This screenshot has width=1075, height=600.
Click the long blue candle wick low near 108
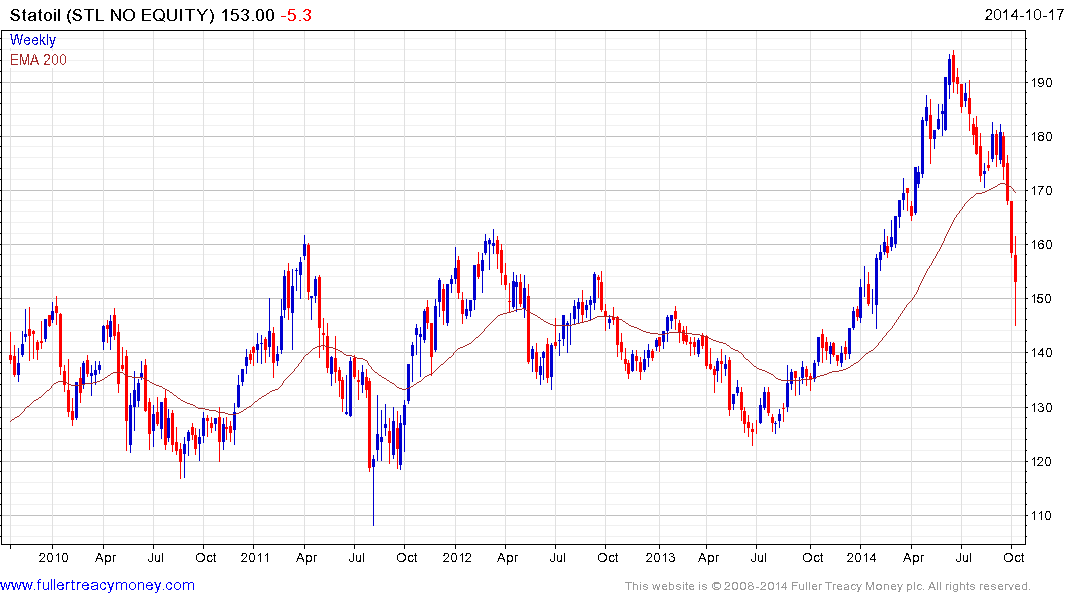point(374,494)
